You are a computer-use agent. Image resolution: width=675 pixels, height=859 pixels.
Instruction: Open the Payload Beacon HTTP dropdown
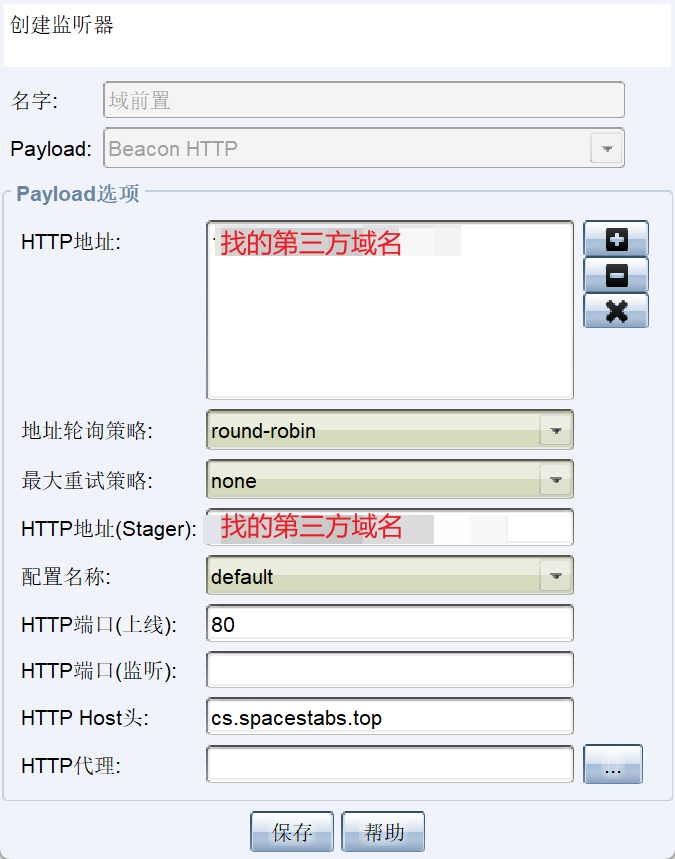[x=605, y=149]
